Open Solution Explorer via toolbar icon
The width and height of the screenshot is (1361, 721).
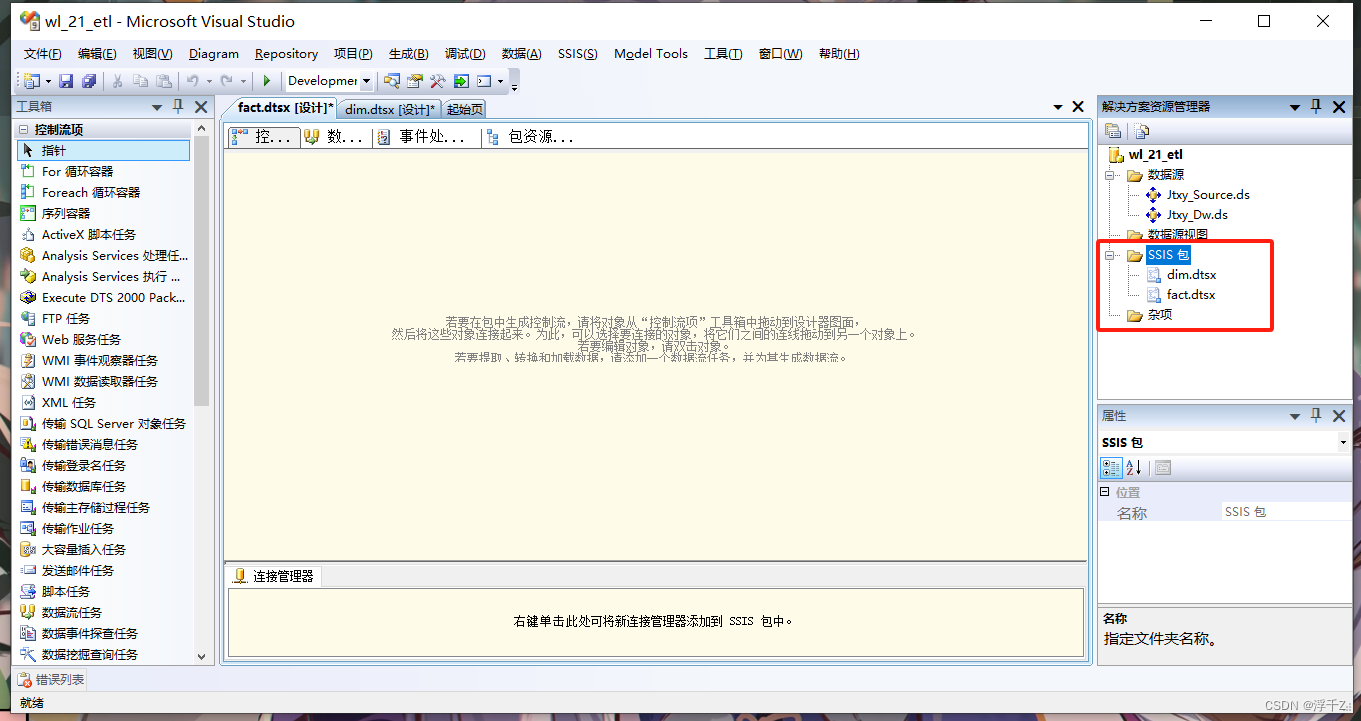click(392, 81)
